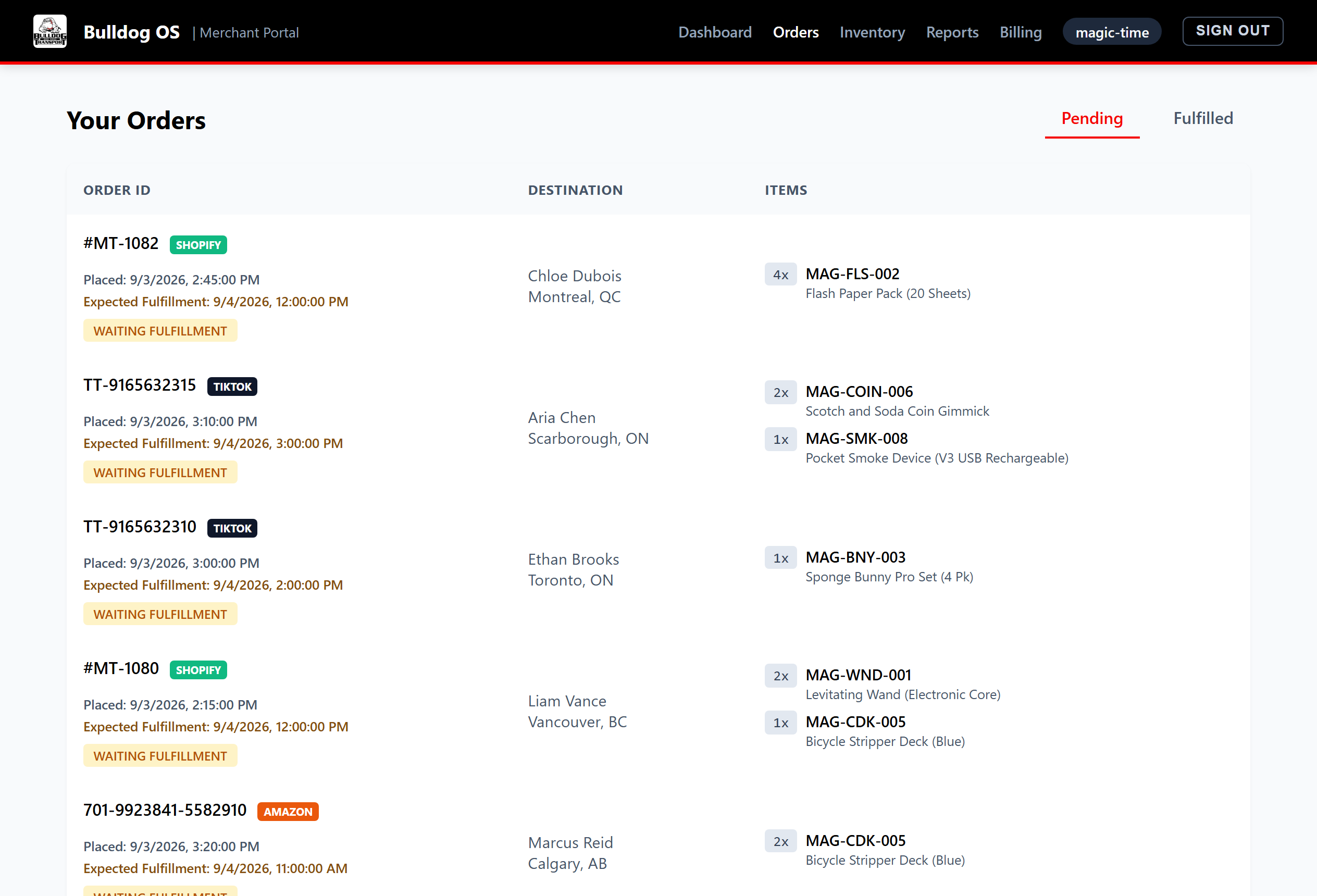Click SKU MAG-SMK-008
The width and height of the screenshot is (1317, 896).
pos(856,439)
